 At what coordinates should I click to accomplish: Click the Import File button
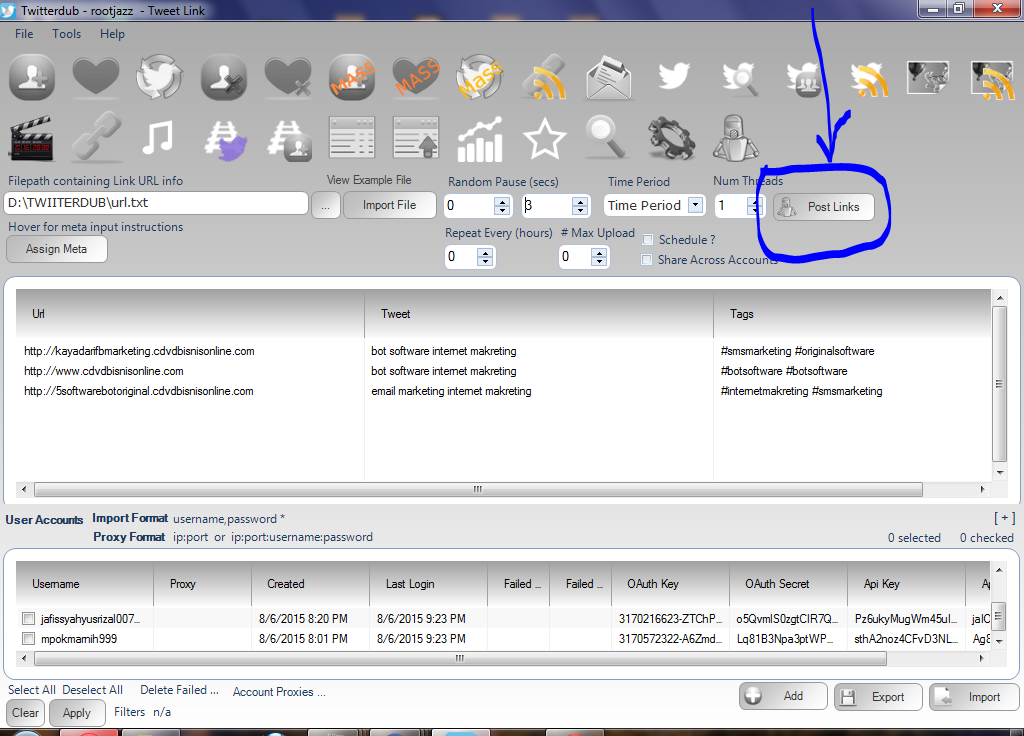point(389,205)
